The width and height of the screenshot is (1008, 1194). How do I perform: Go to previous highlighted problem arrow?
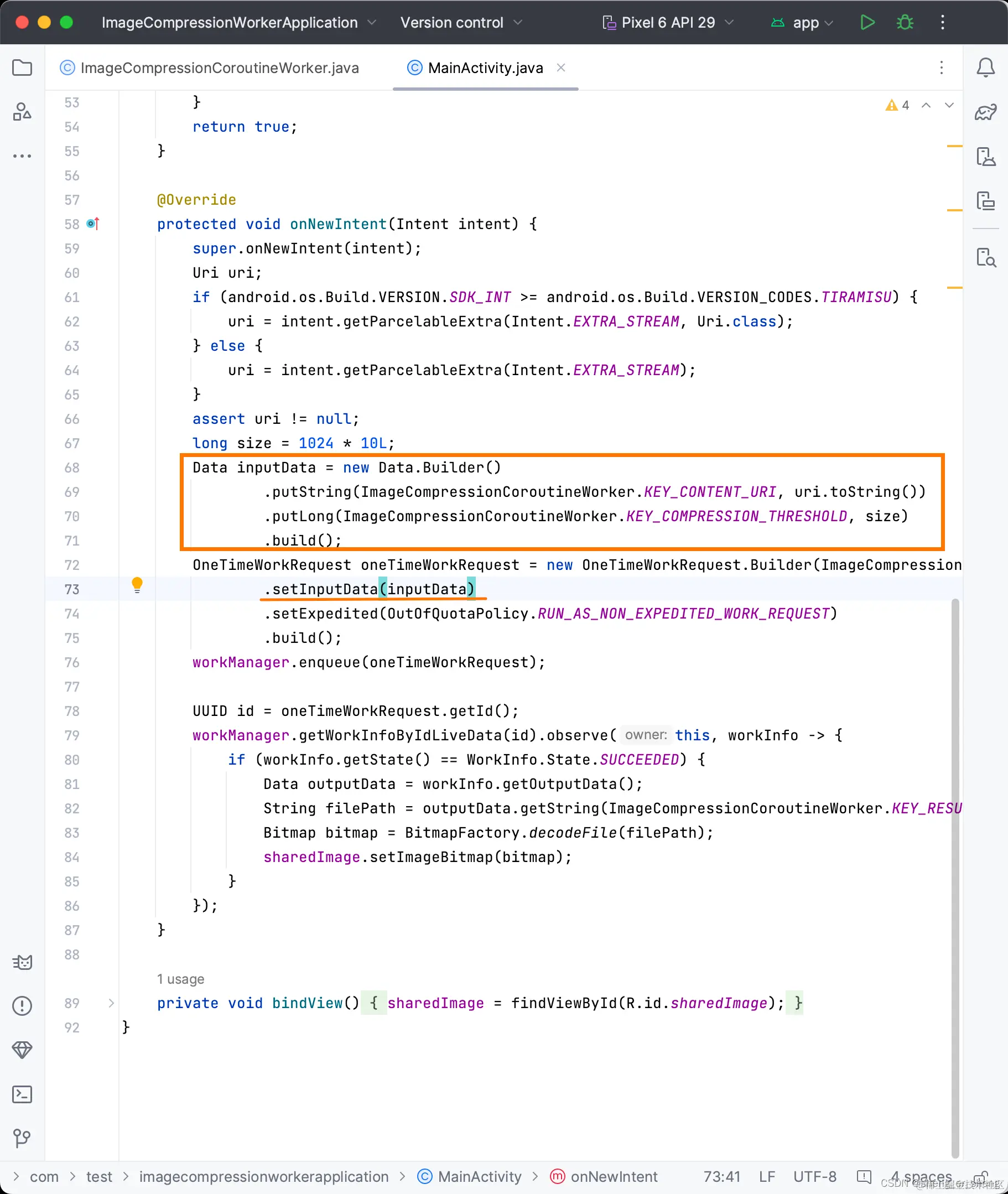pos(926,105)
